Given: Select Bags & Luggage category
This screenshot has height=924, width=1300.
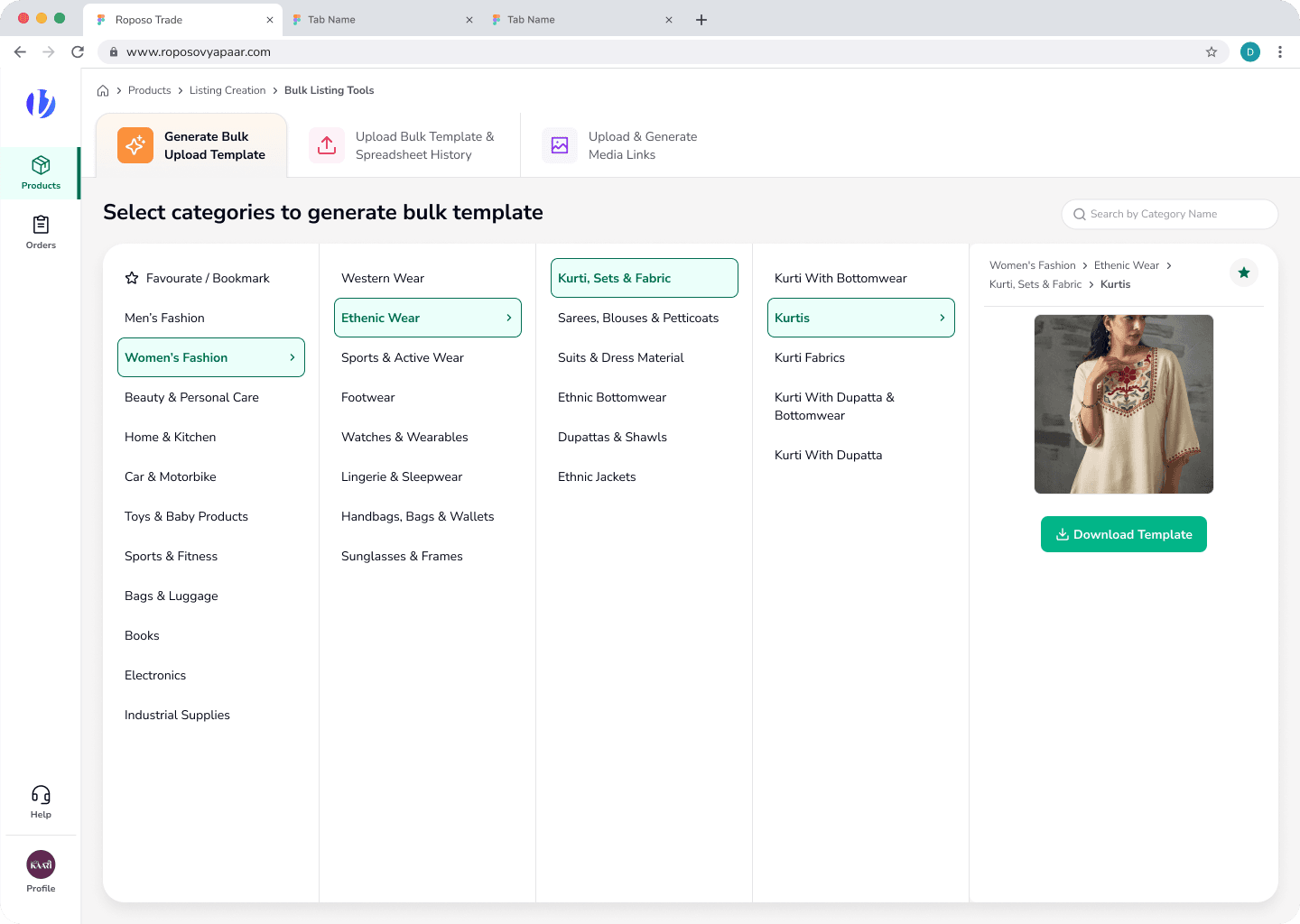Looking at the screenshot, I should [211, 596].
